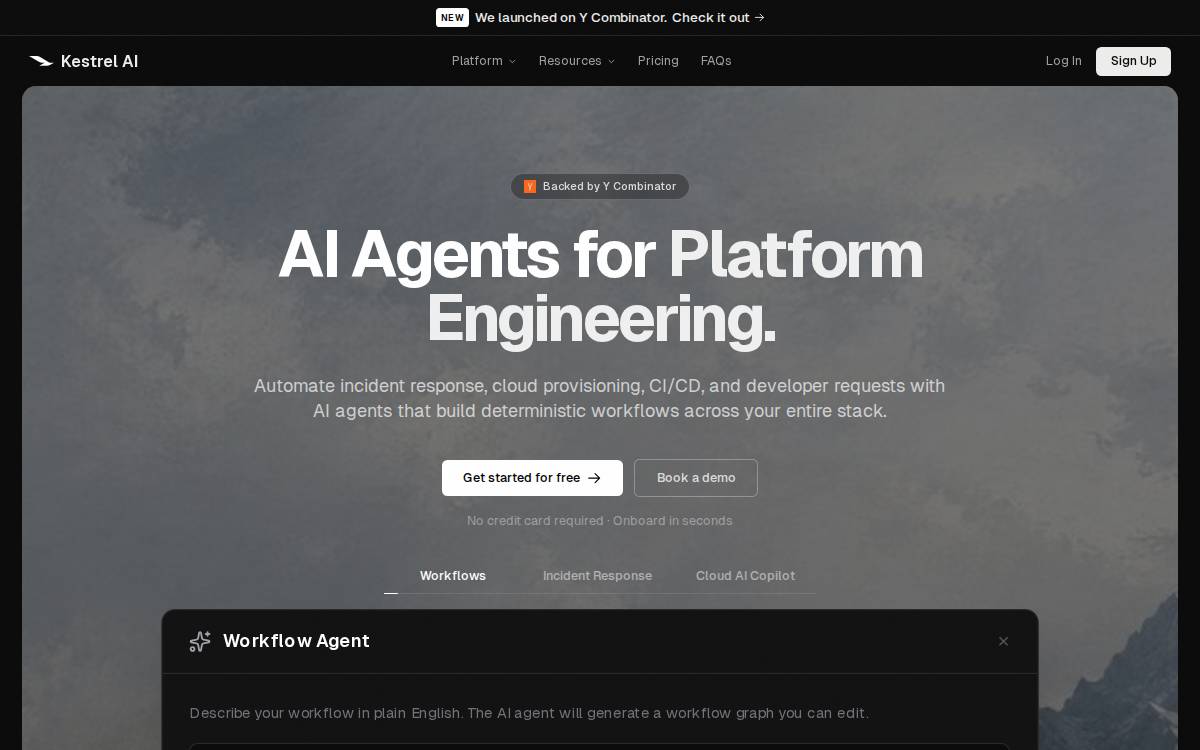Open the Platform dropdown menu

click(x=484, y=61)
